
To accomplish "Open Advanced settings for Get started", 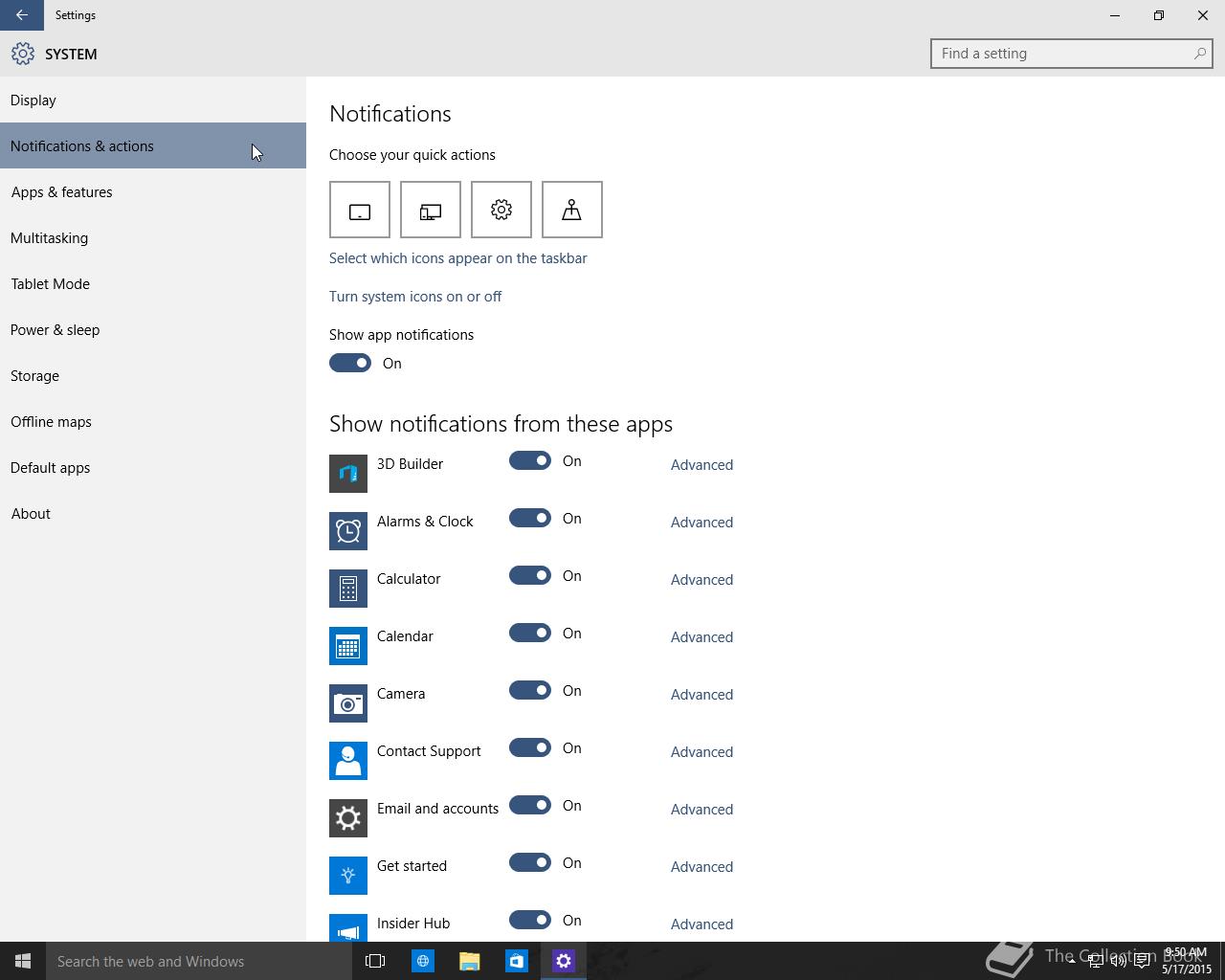I will (x=702, y=866).
